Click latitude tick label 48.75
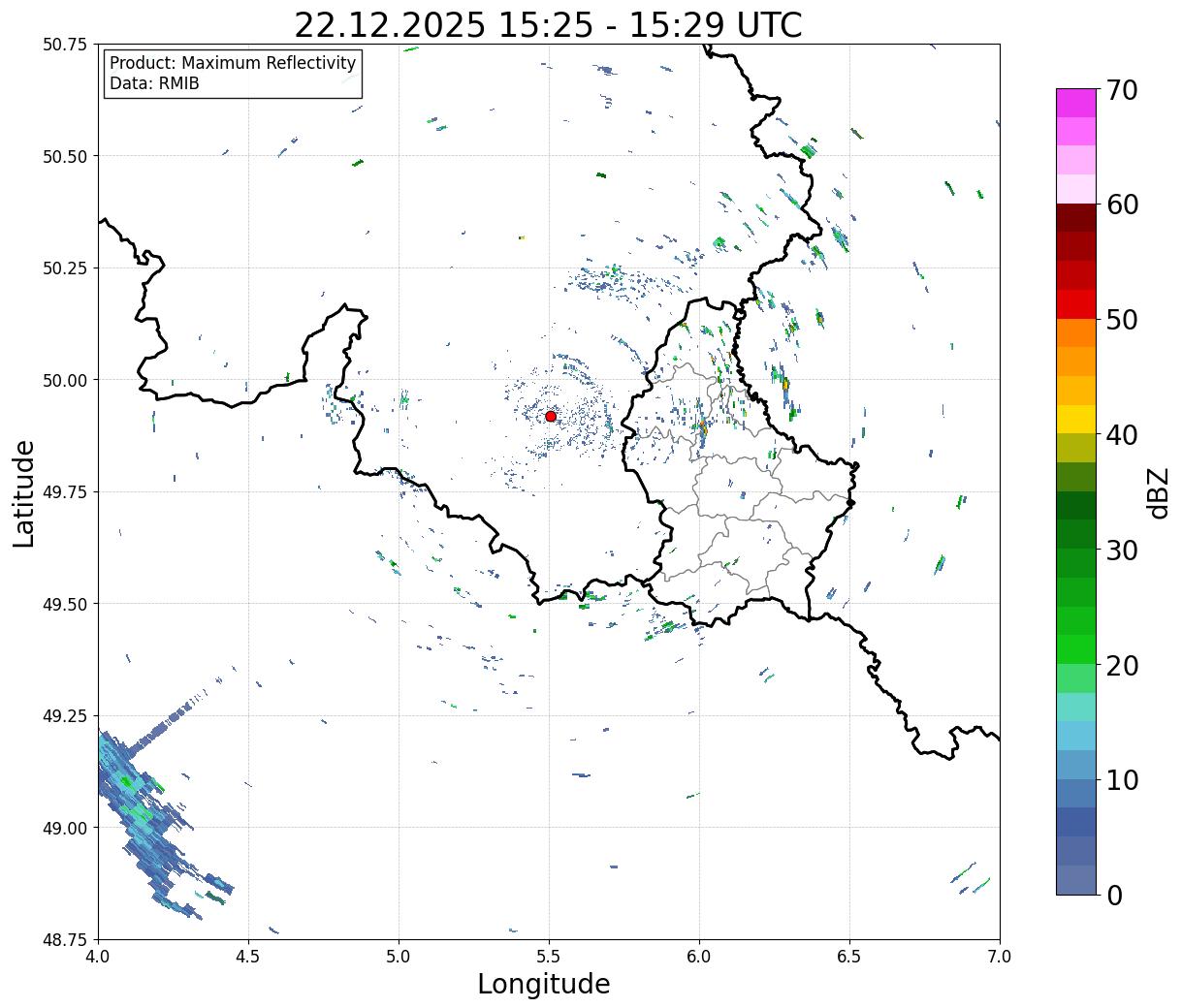This screenshot has width=1182, height=1008. (x=65, y=939)
